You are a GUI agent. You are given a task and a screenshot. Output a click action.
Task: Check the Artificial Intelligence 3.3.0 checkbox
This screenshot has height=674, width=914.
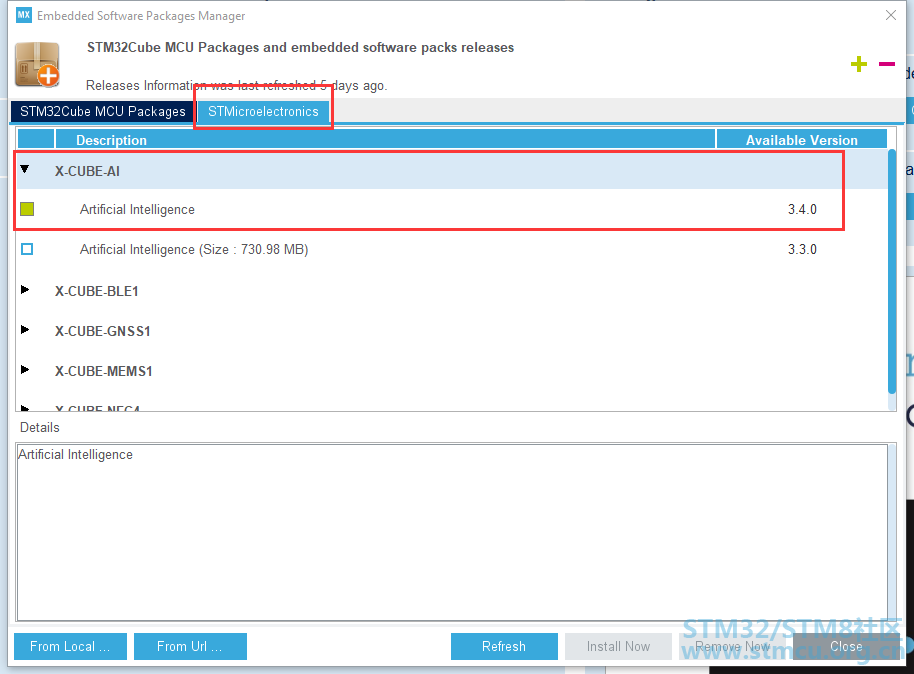tap(27, 249)
